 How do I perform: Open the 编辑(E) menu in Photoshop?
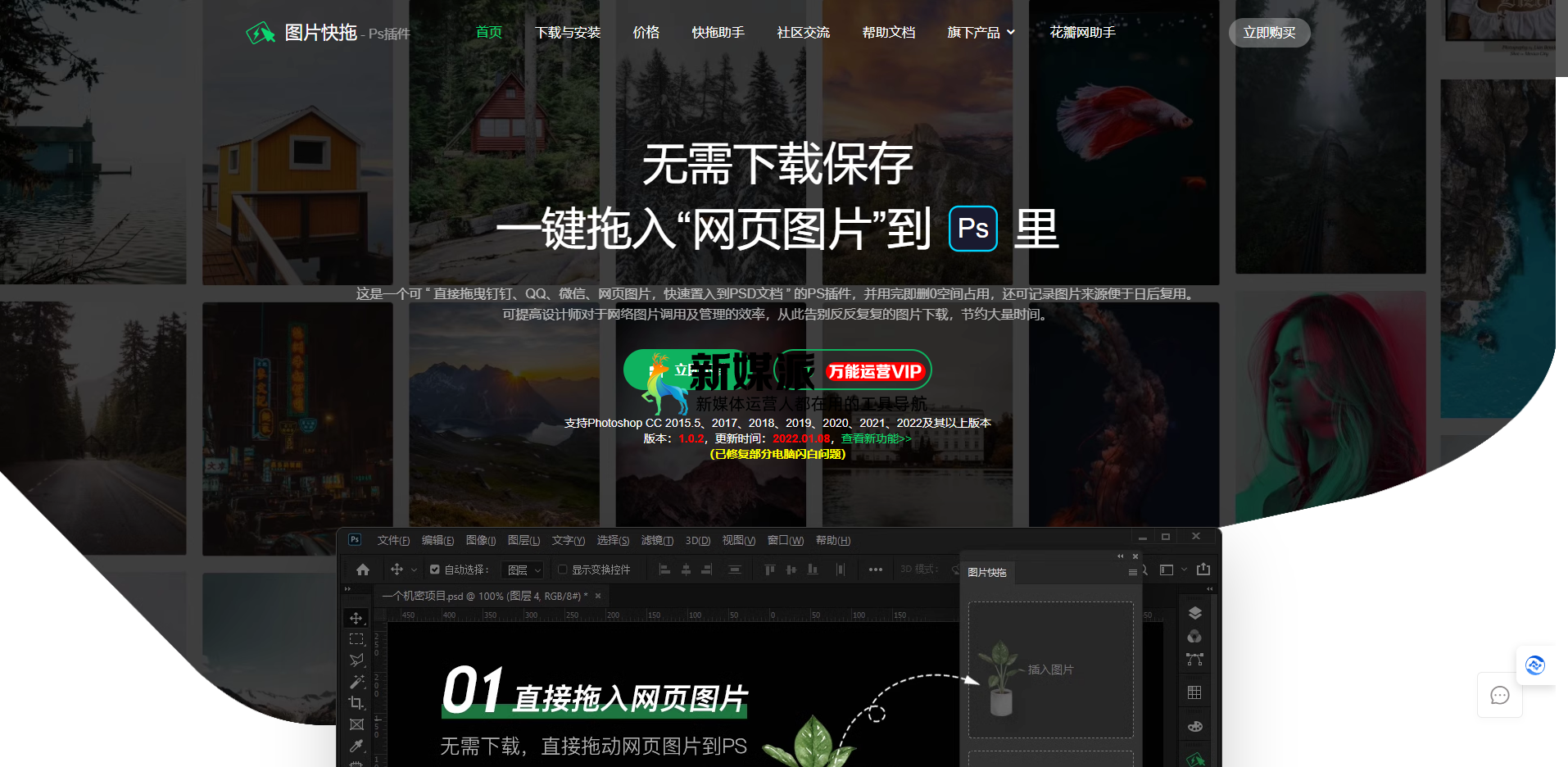coord(437,540)
